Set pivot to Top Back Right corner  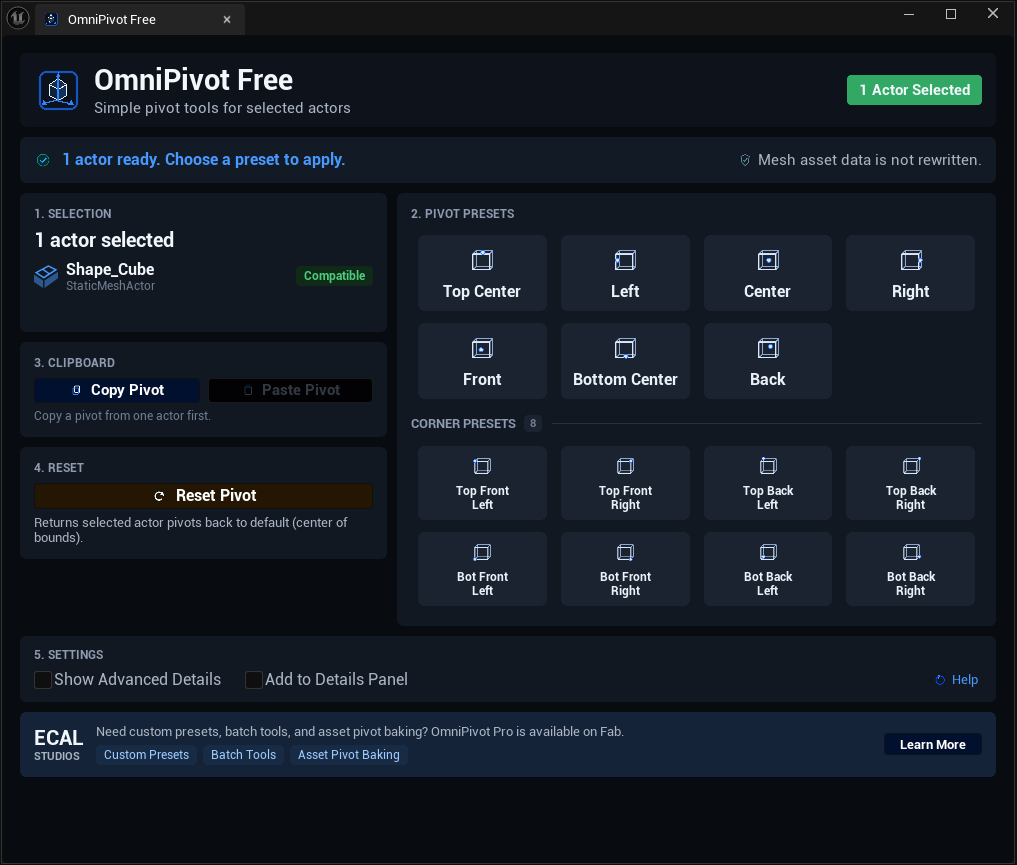pos(910,483)
